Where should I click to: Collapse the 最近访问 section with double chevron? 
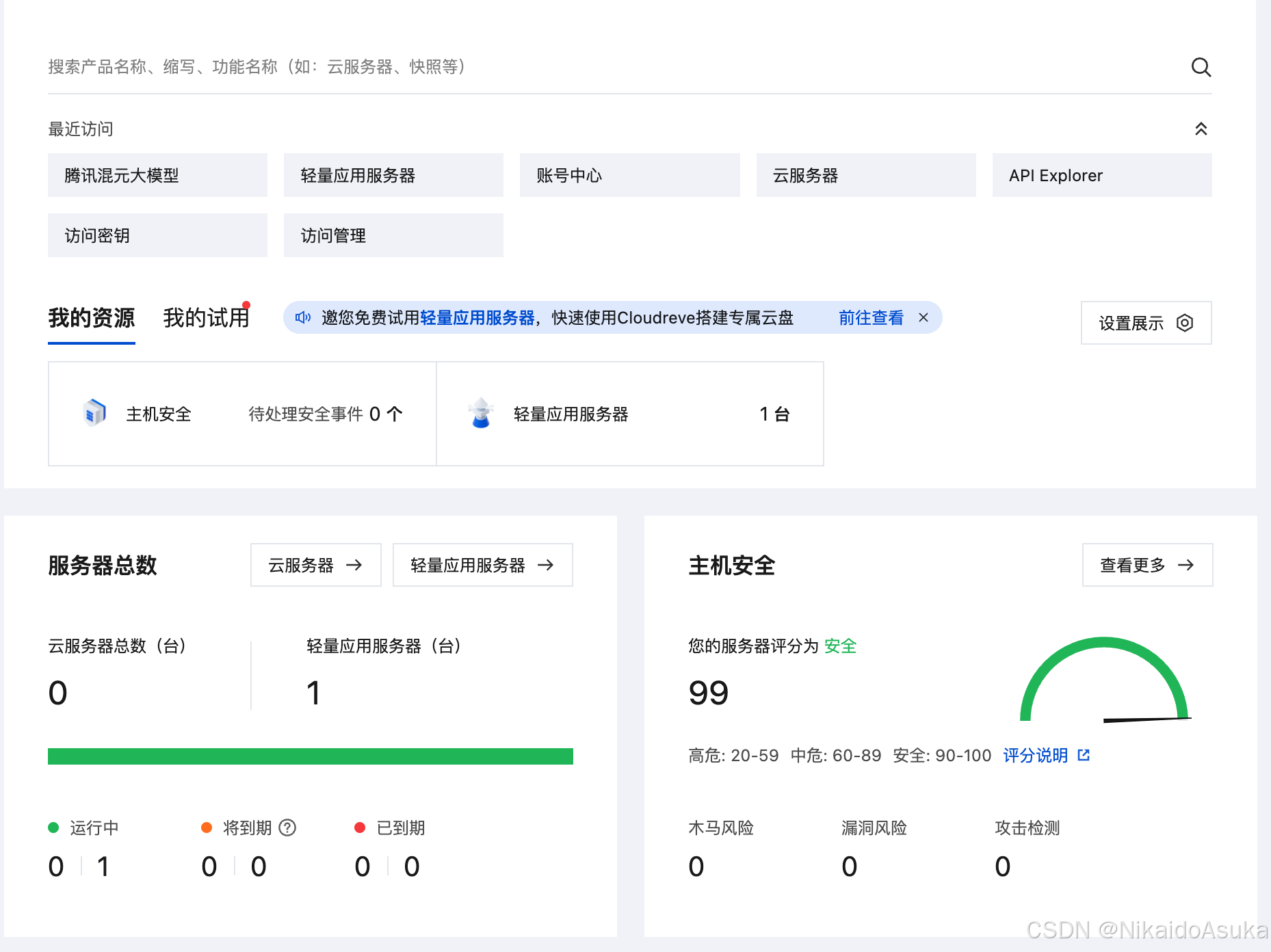pyautogui.click(x=1201, y=129)
